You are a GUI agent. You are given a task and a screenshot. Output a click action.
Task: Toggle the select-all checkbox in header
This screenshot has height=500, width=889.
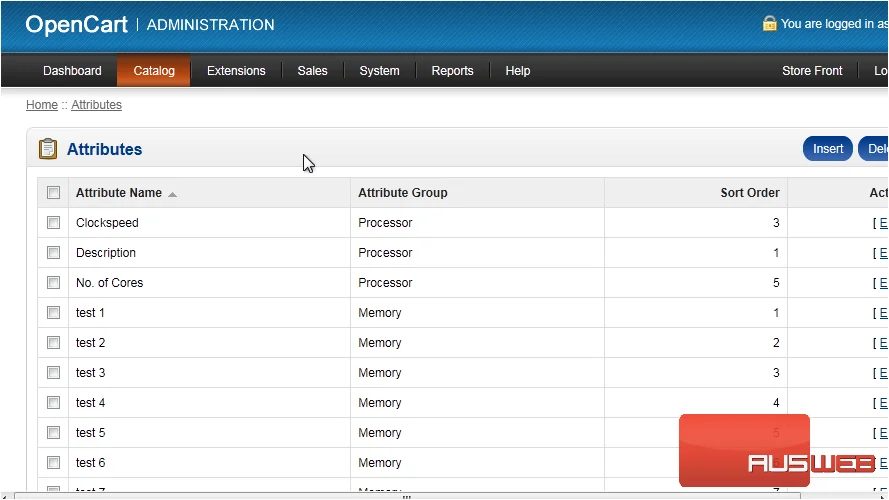coord(53,193)
